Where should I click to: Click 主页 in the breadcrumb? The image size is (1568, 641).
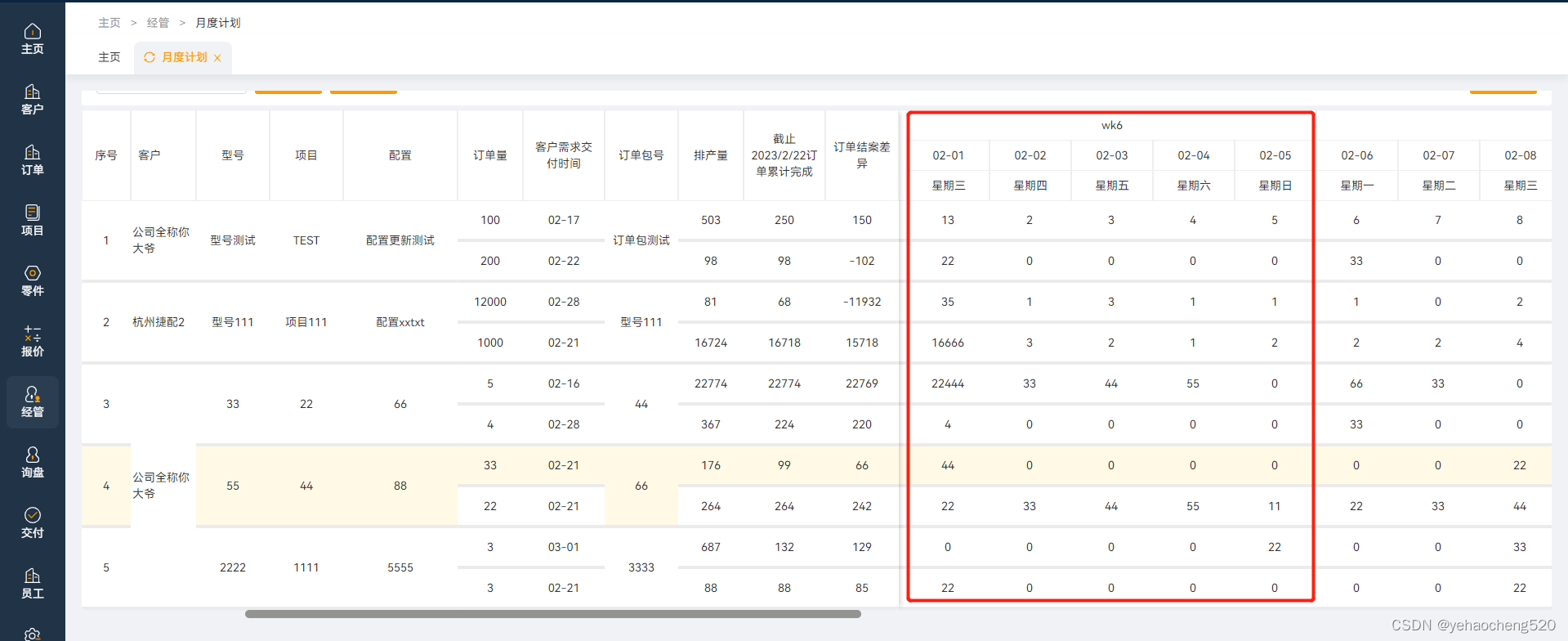click(109, 23)
